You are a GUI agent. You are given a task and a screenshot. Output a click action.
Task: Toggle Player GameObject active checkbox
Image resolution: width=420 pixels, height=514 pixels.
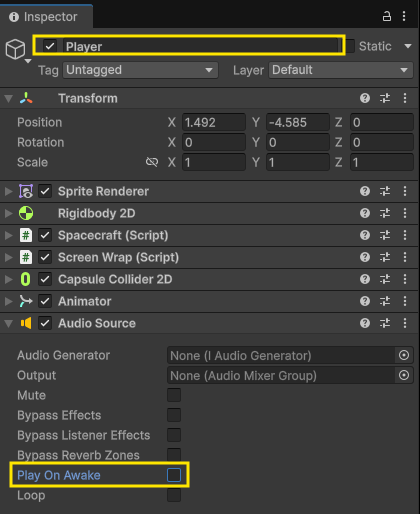50,46
